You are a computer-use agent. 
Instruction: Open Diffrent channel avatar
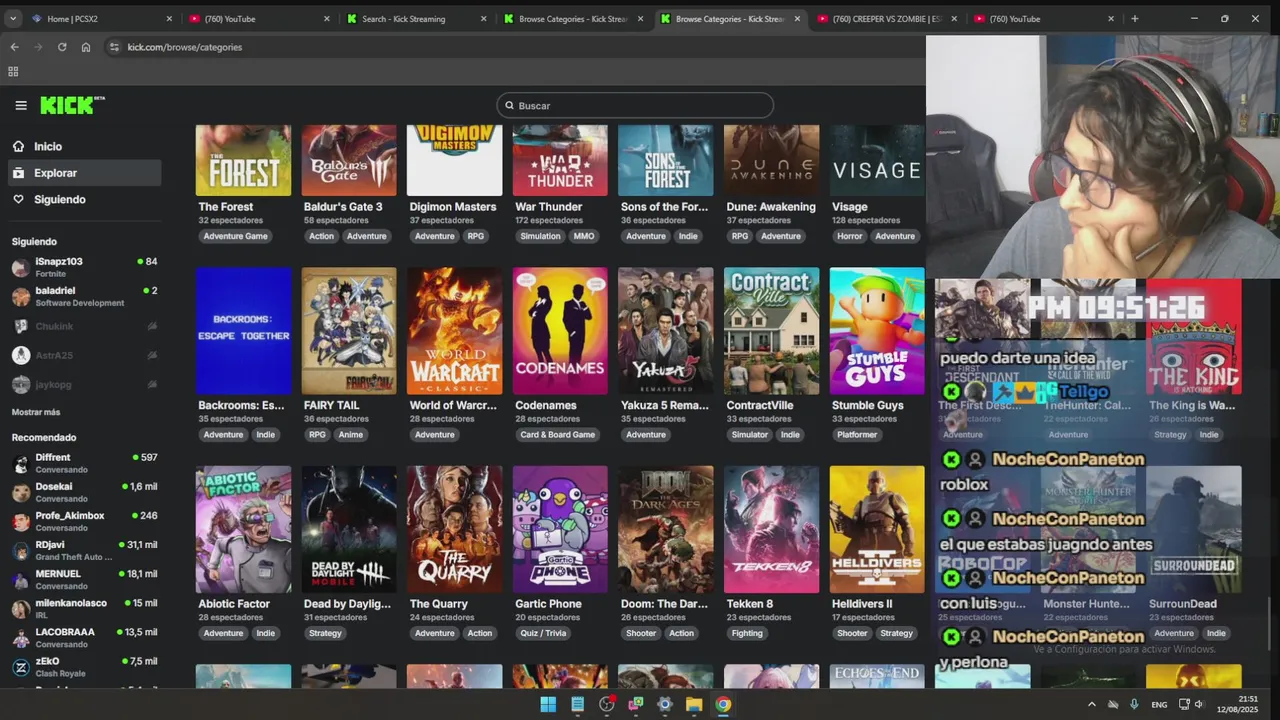21,464
